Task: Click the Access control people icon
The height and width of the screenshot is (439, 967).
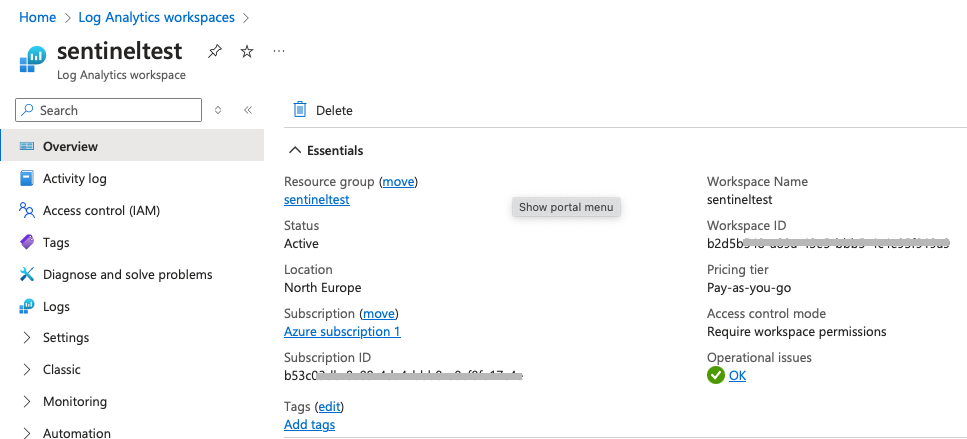Action: pyautogui.click(x=27, y=211)
